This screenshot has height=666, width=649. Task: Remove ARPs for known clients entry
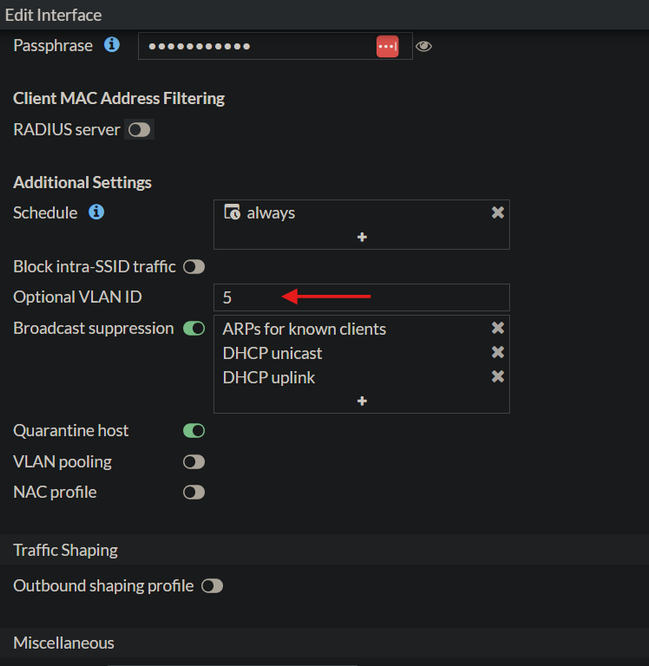pyautogui.click(x=497, y=328)
